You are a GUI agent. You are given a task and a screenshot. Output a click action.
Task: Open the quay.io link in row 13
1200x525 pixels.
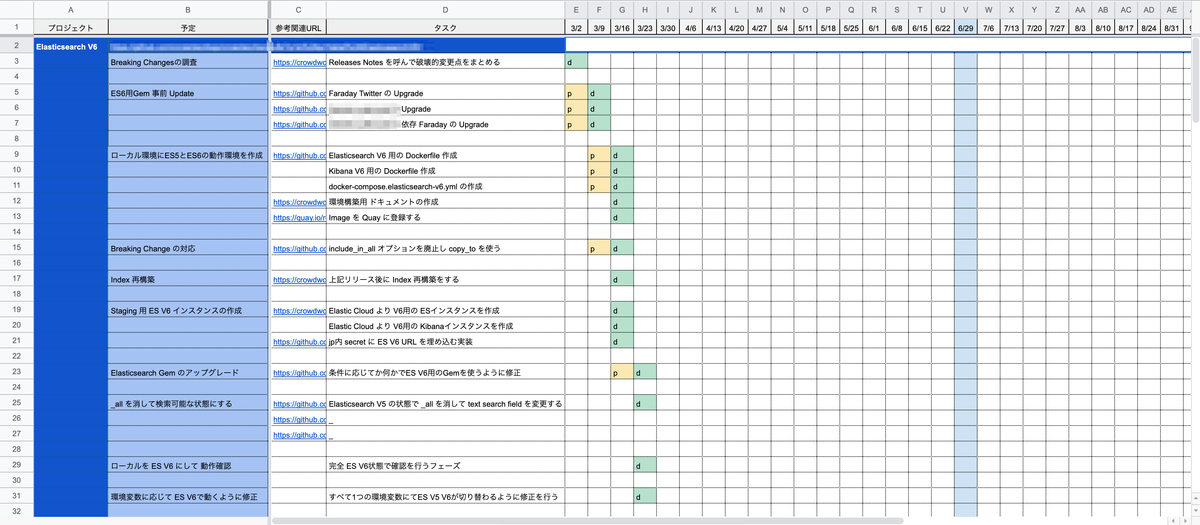point(299,217)
